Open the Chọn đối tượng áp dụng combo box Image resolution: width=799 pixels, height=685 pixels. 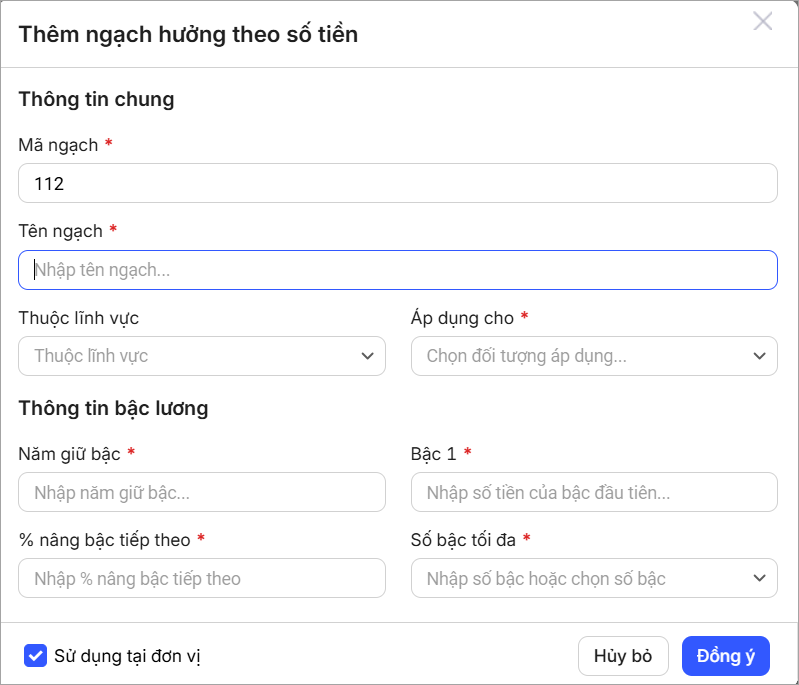(x=580, y=356)
